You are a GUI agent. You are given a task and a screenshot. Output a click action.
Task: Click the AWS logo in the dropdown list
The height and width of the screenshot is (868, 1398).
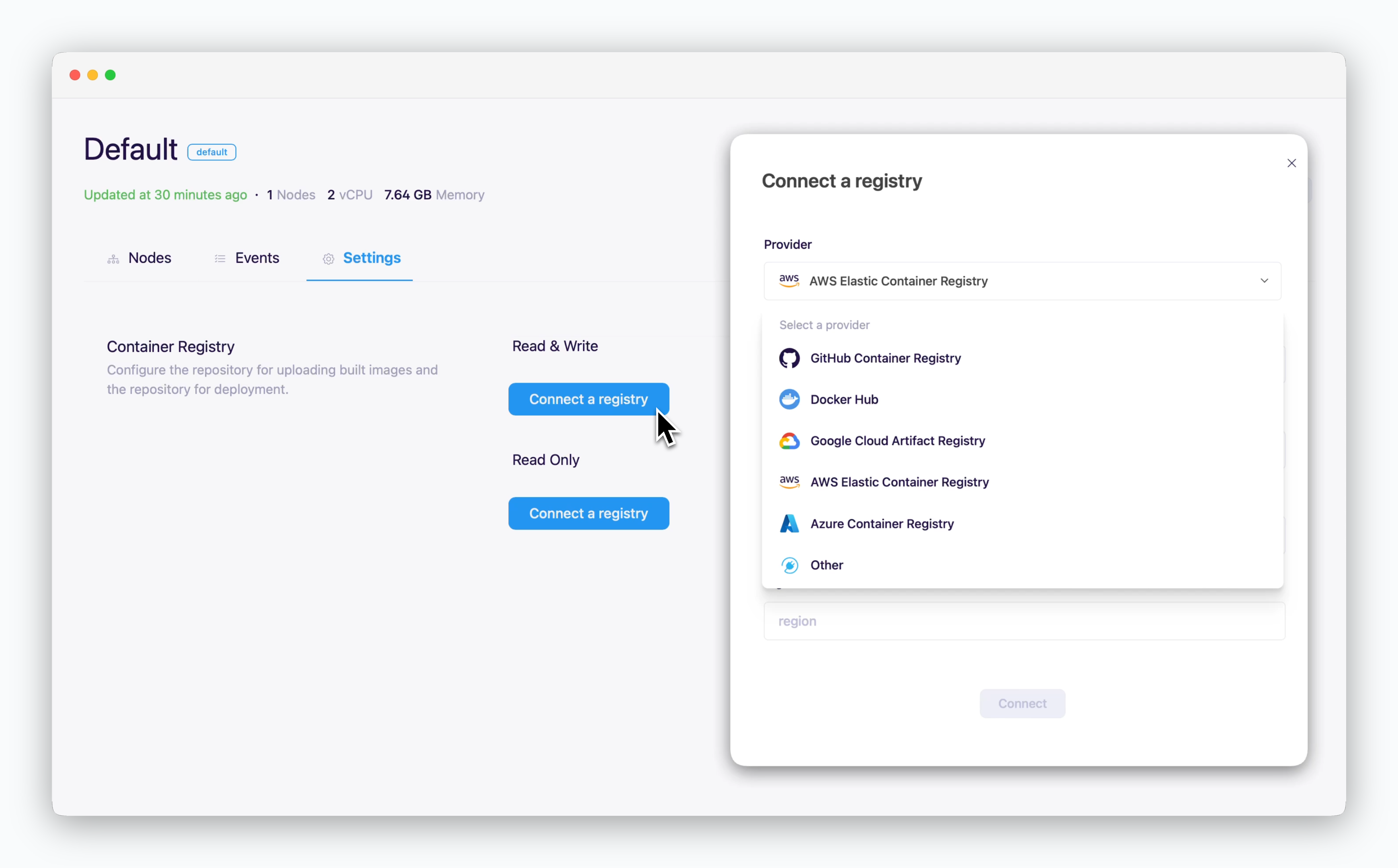coord(789,482)
